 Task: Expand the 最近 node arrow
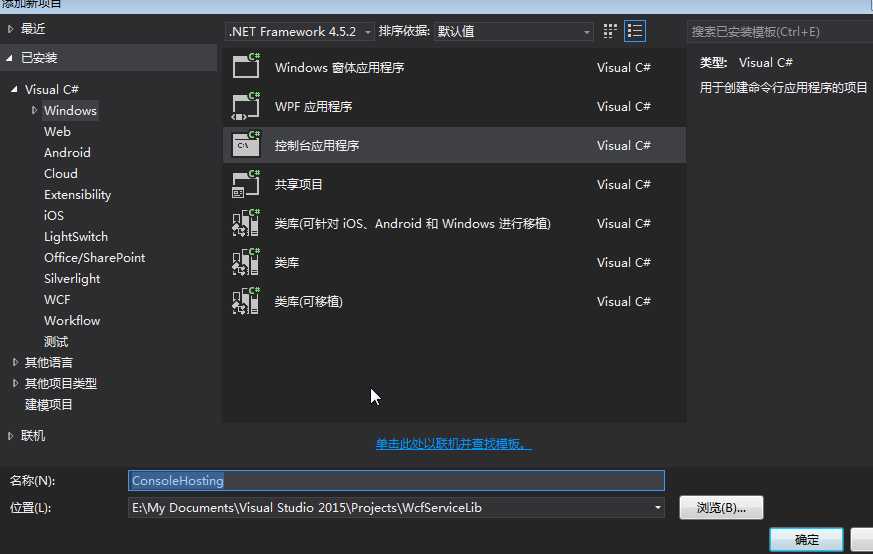10,29
